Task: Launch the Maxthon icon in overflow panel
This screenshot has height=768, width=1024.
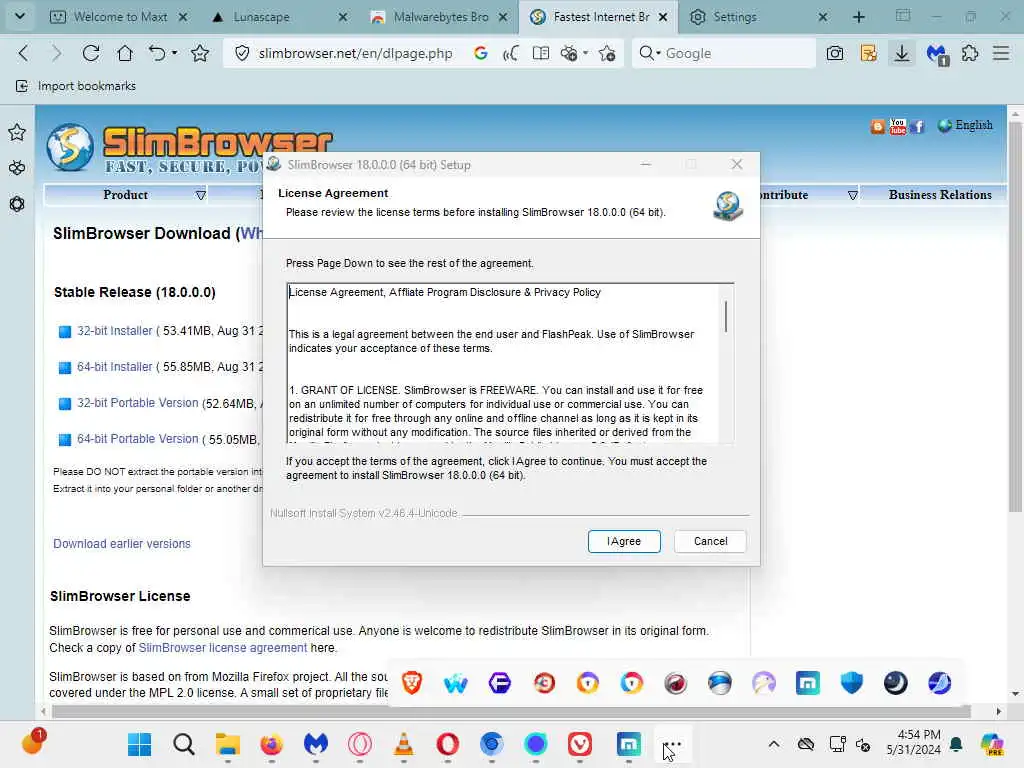Action: click(808, 683)
